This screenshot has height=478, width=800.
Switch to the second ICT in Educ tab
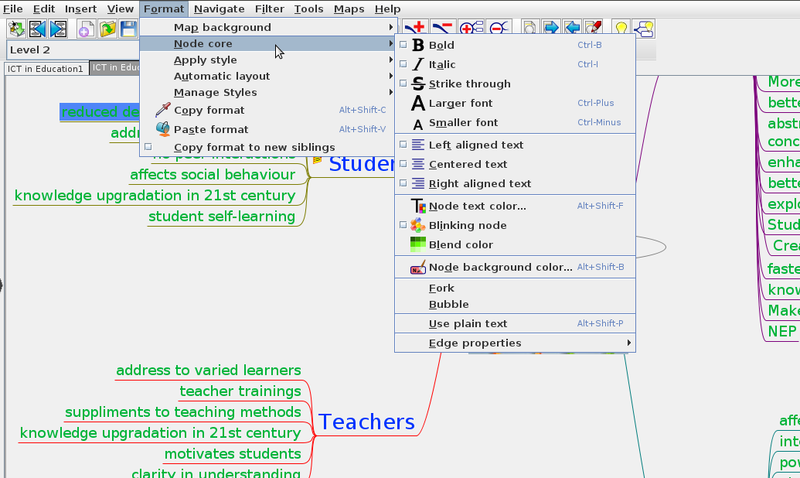tap(115, 67)
